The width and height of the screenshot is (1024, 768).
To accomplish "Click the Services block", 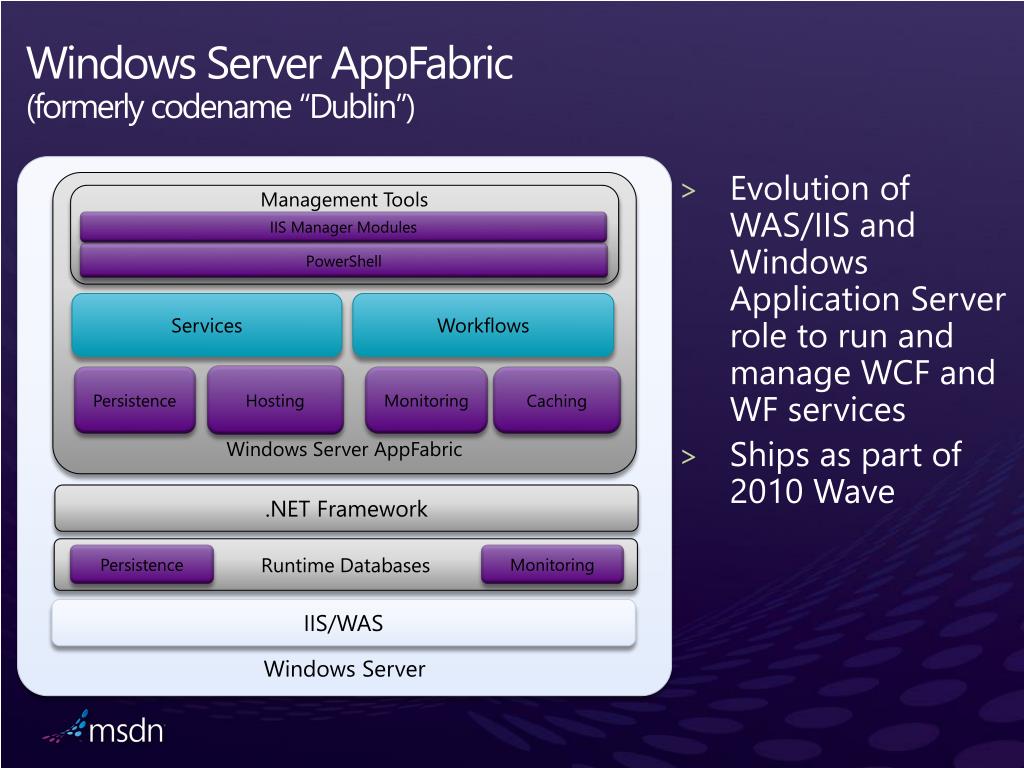I will [206, 325].
